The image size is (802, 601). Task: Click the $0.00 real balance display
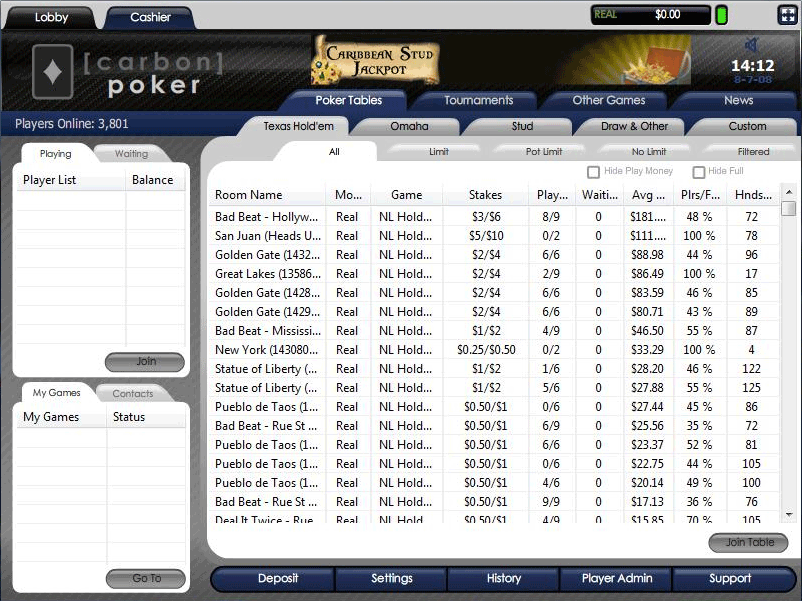click(650, 15)
